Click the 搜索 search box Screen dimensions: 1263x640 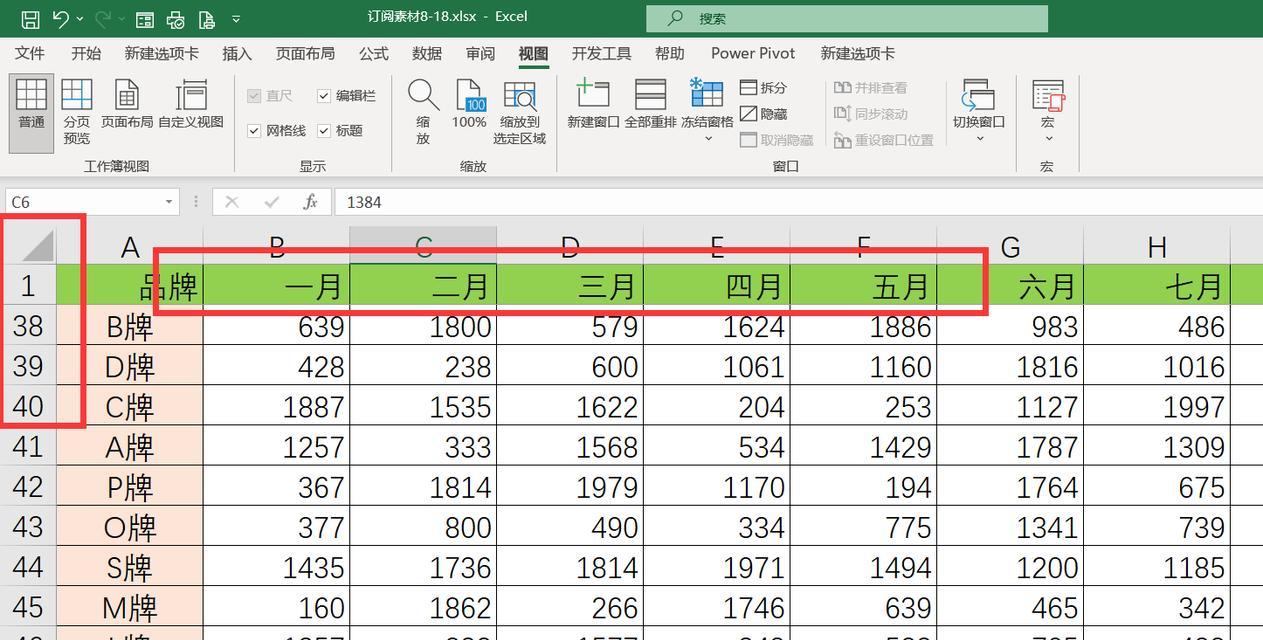pos(847,19)
